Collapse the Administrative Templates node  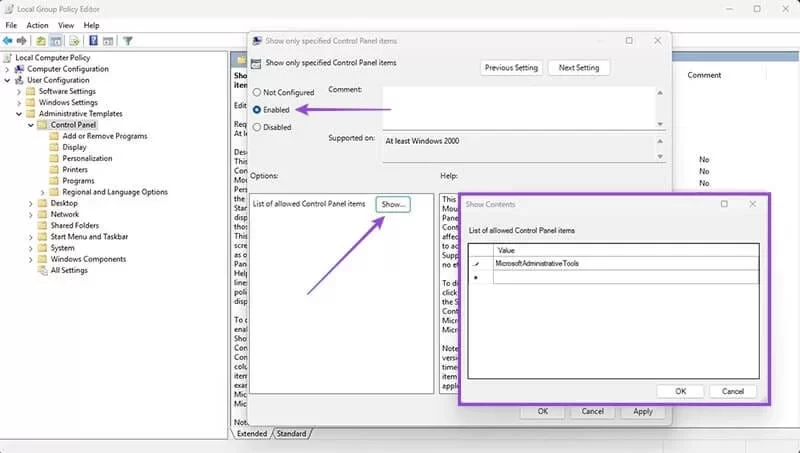tap(20, 114)
